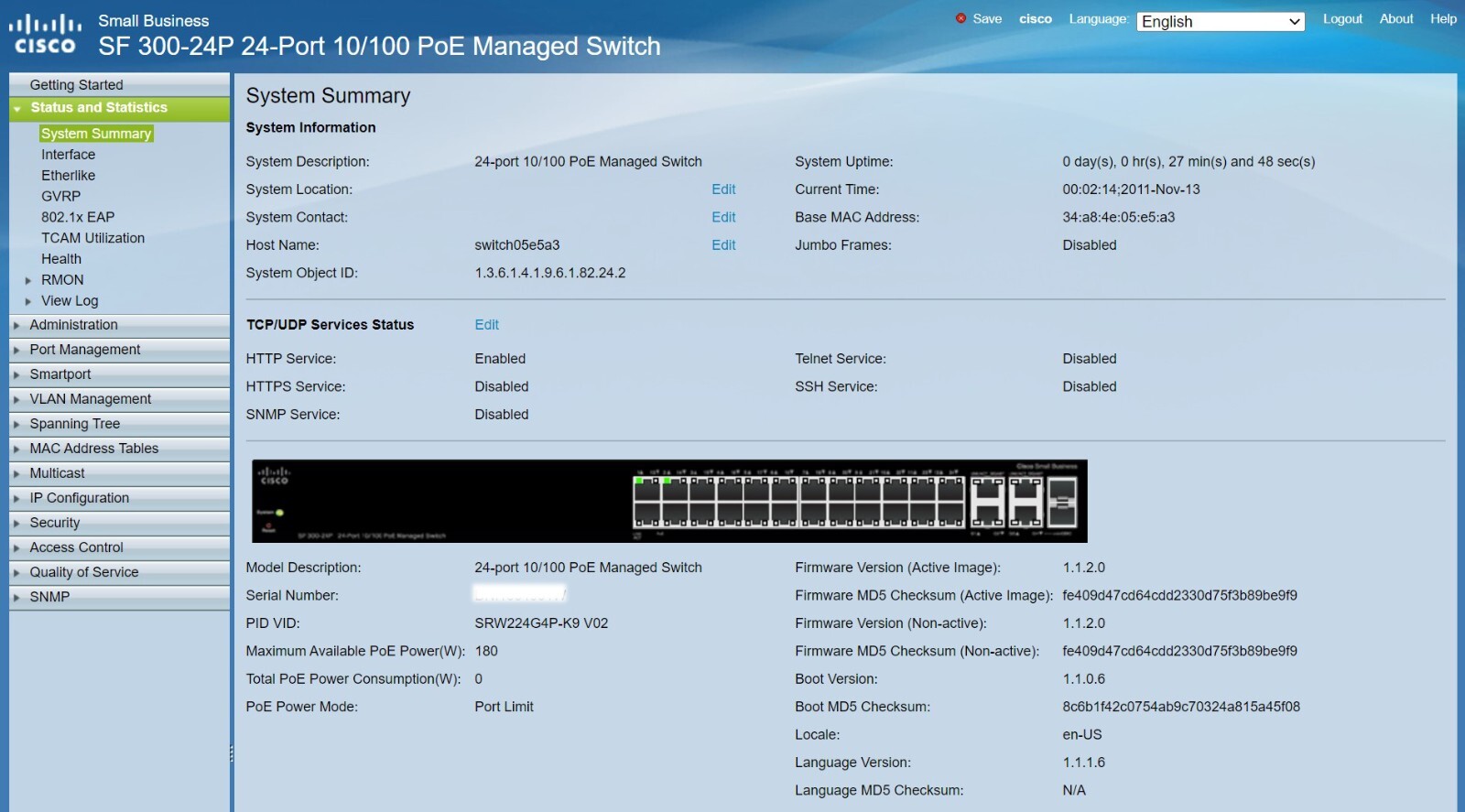Viewport: 1465px width, 812px height.
Task: Open the Etherlike statistics page
Action: (x=68, y=176)
